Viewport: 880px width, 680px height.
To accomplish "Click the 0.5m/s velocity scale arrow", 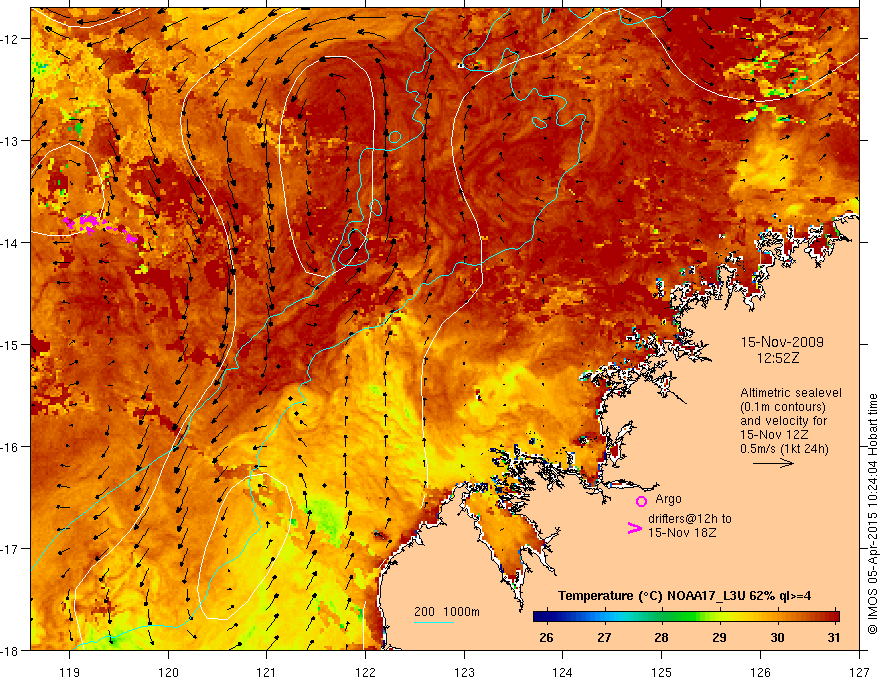I will coord(773,463).
